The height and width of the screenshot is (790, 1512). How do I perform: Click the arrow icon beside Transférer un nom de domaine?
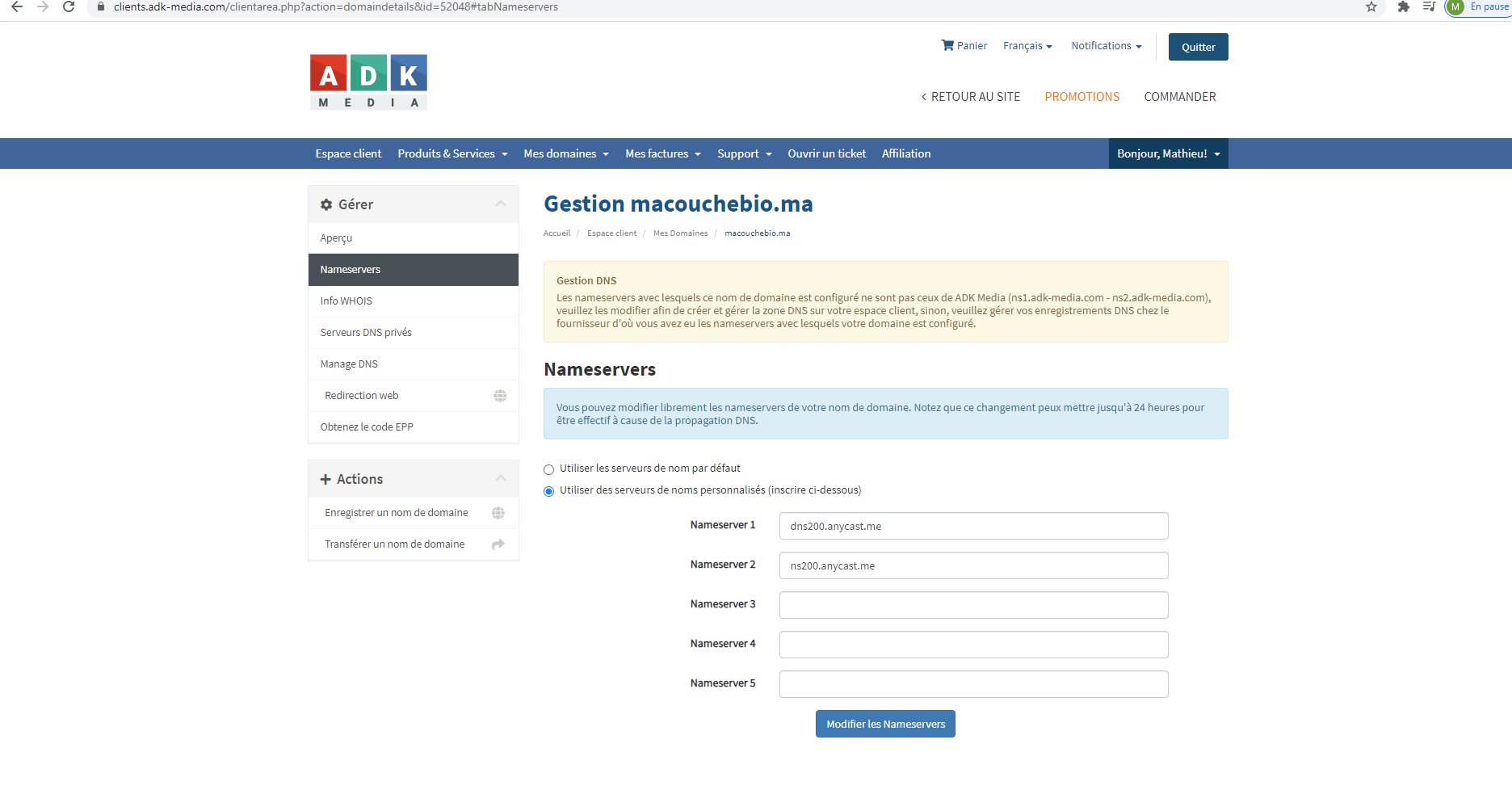(x=498, y=544)
